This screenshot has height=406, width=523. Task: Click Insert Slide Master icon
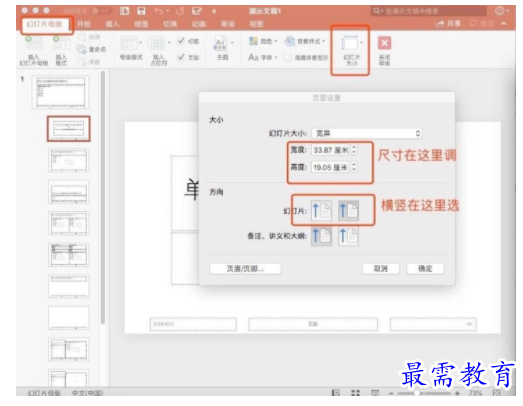(x=33, y=44)
